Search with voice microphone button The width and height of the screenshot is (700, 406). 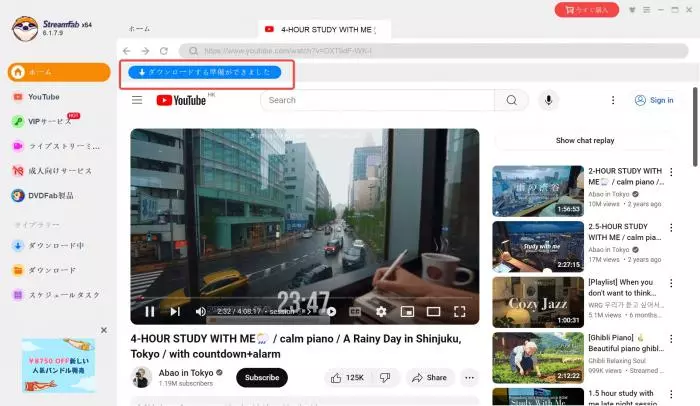tap(549, 100)
